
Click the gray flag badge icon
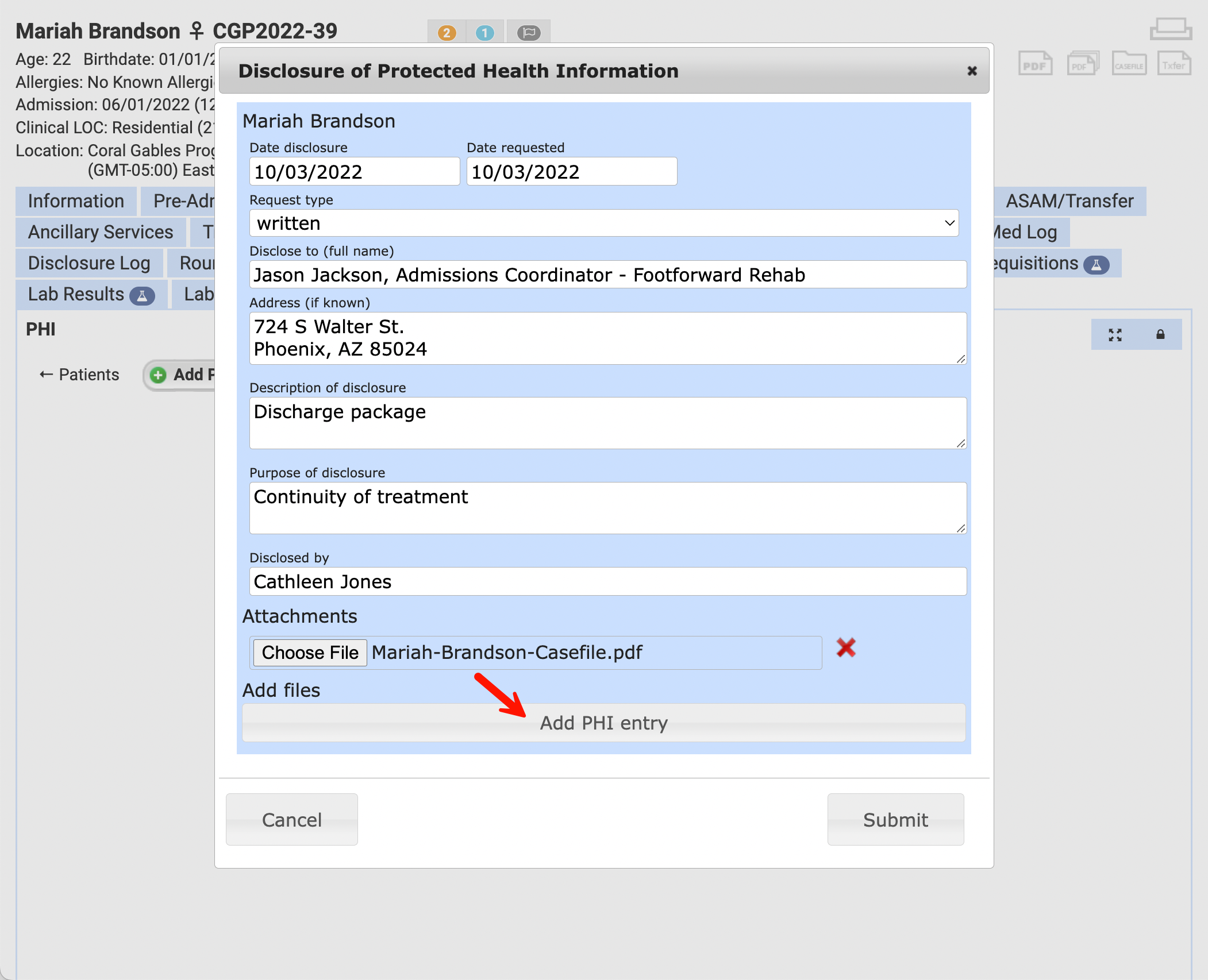tap(529, 33)
